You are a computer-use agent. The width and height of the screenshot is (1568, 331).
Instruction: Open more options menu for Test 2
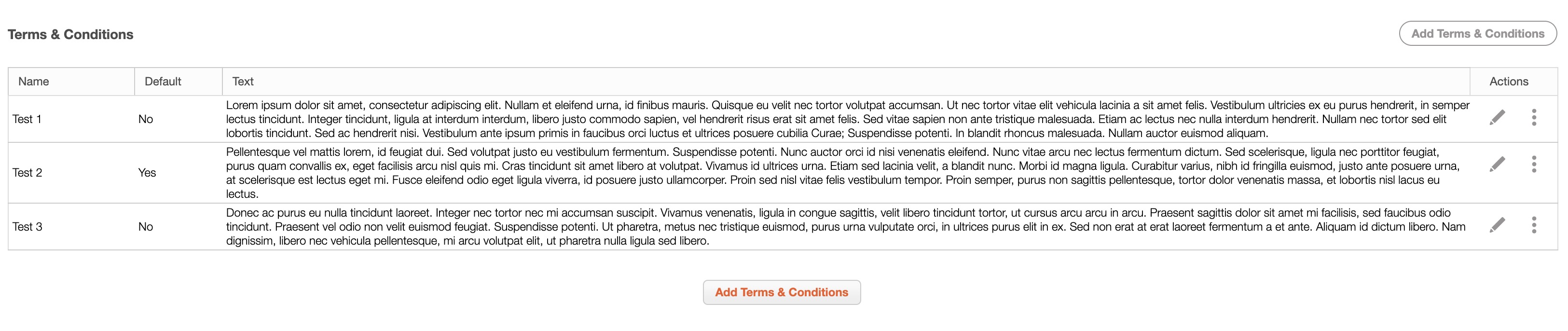click(x=1534, y=164)
